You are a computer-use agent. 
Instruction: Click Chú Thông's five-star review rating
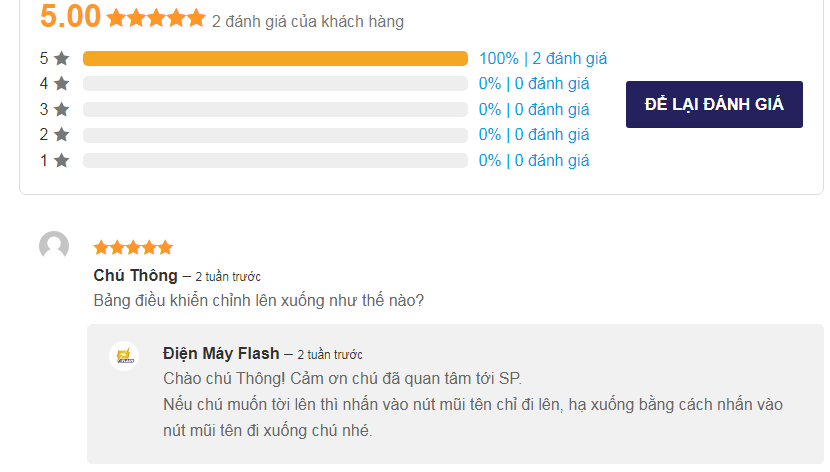tap(133, 247)
